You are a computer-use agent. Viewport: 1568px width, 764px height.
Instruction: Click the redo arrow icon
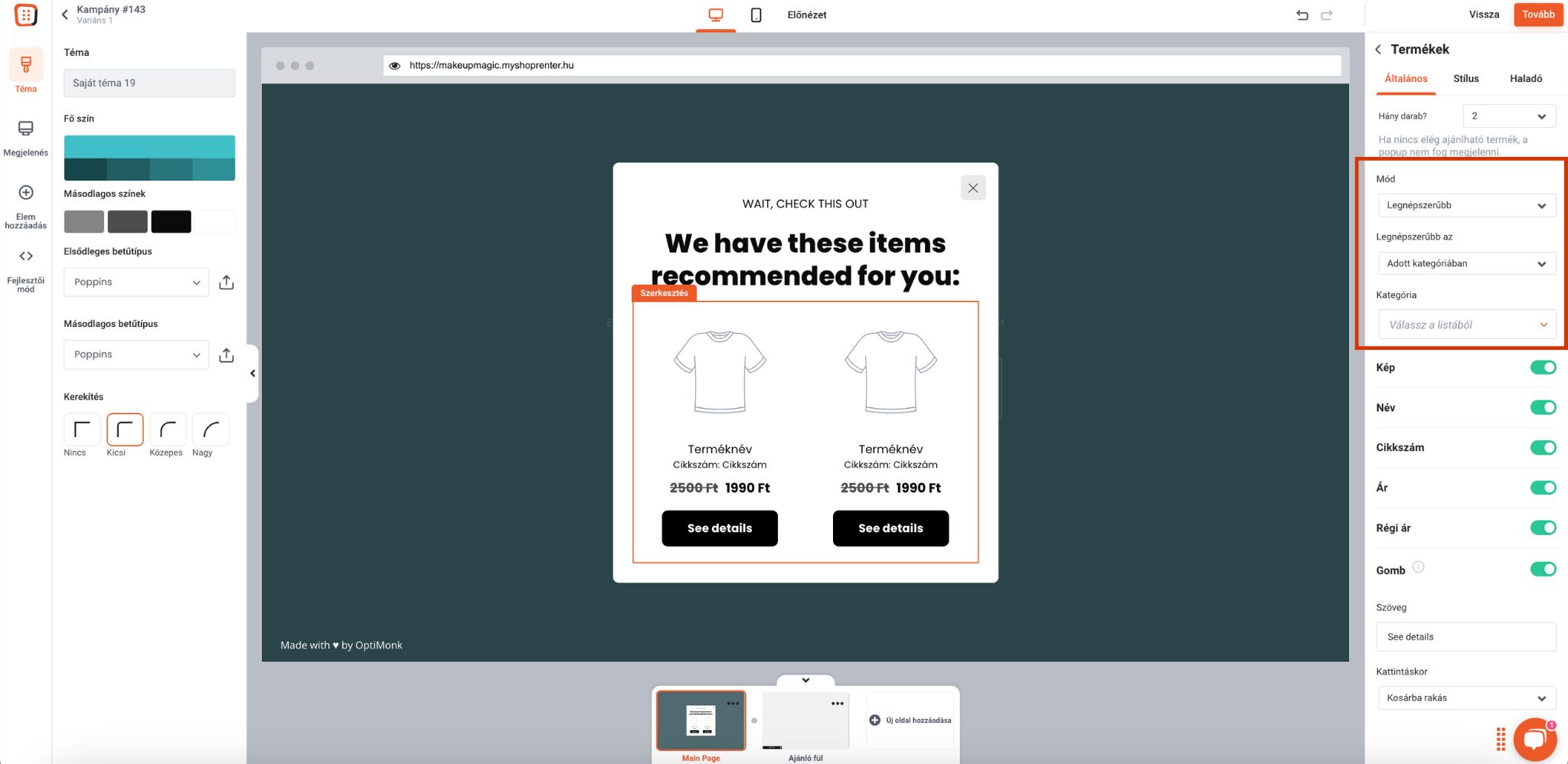point(1327,15)
